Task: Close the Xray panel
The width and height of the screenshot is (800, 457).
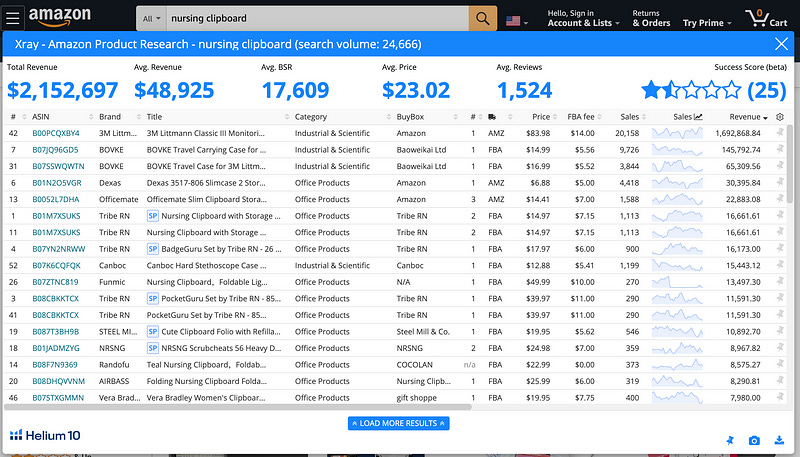Action: tap(781, 44)
